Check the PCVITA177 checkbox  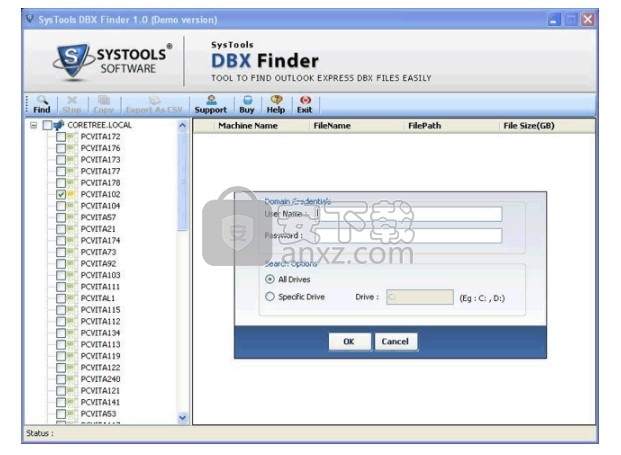click(61, 171)
